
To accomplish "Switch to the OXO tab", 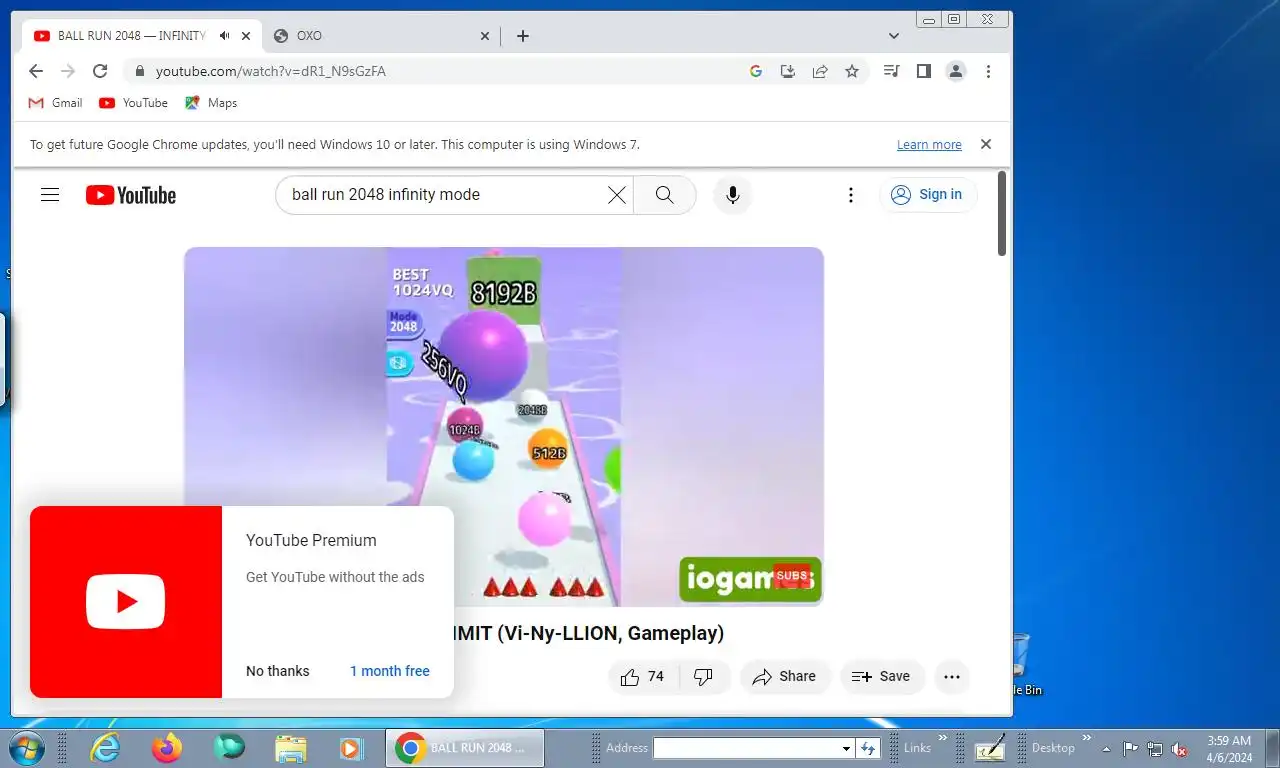I will click(381, 35).
